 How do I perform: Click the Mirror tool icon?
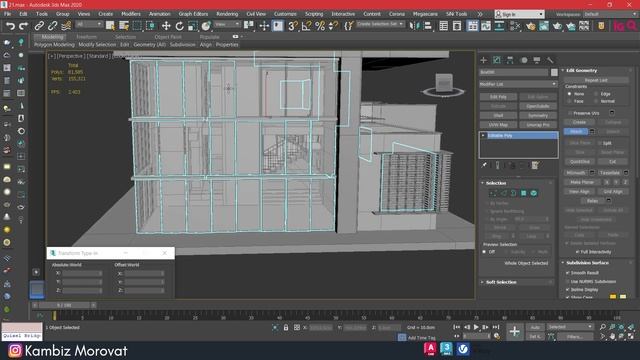coord(414,26)
